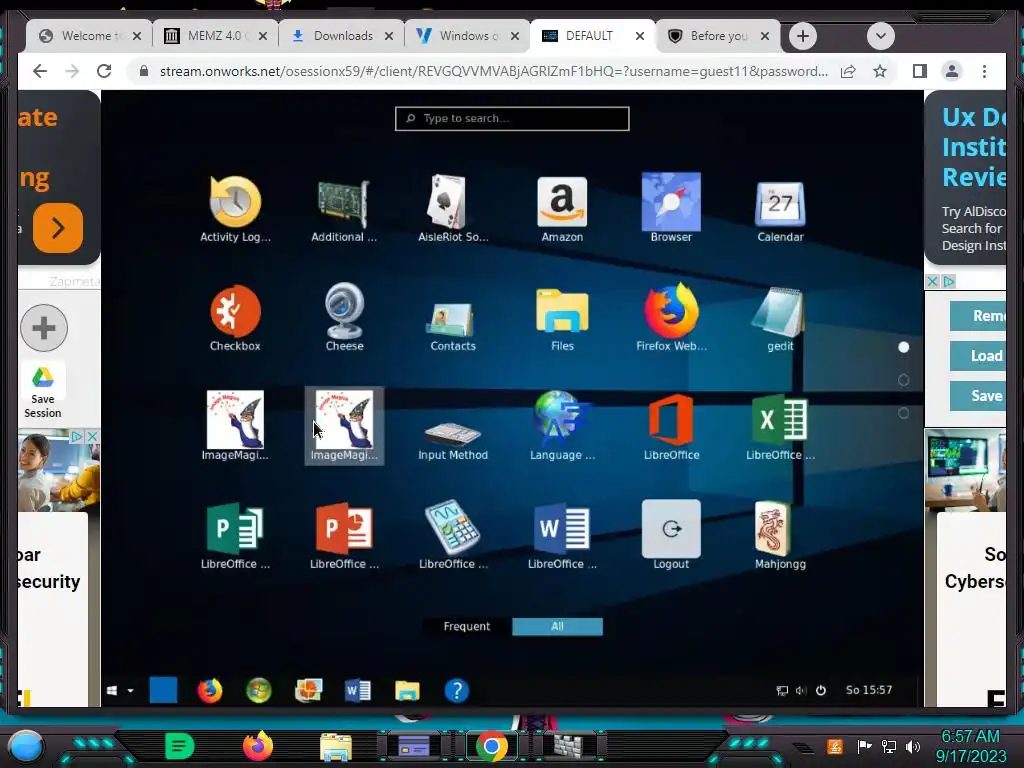Launch LibreOffice Calc (green X icon)
Image resolution: width=1024 pixels, height=768 pixels.
(x=780, y=426)
